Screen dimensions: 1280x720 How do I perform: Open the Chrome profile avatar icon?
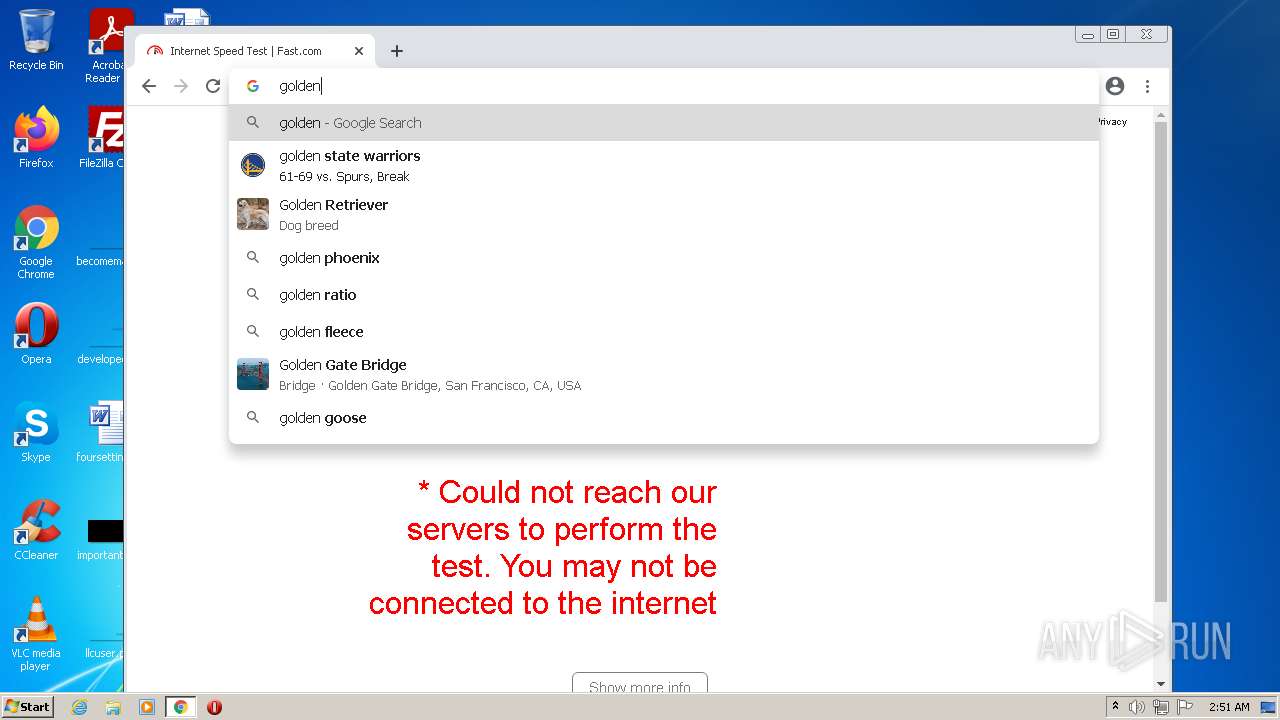click(1115, 86)
